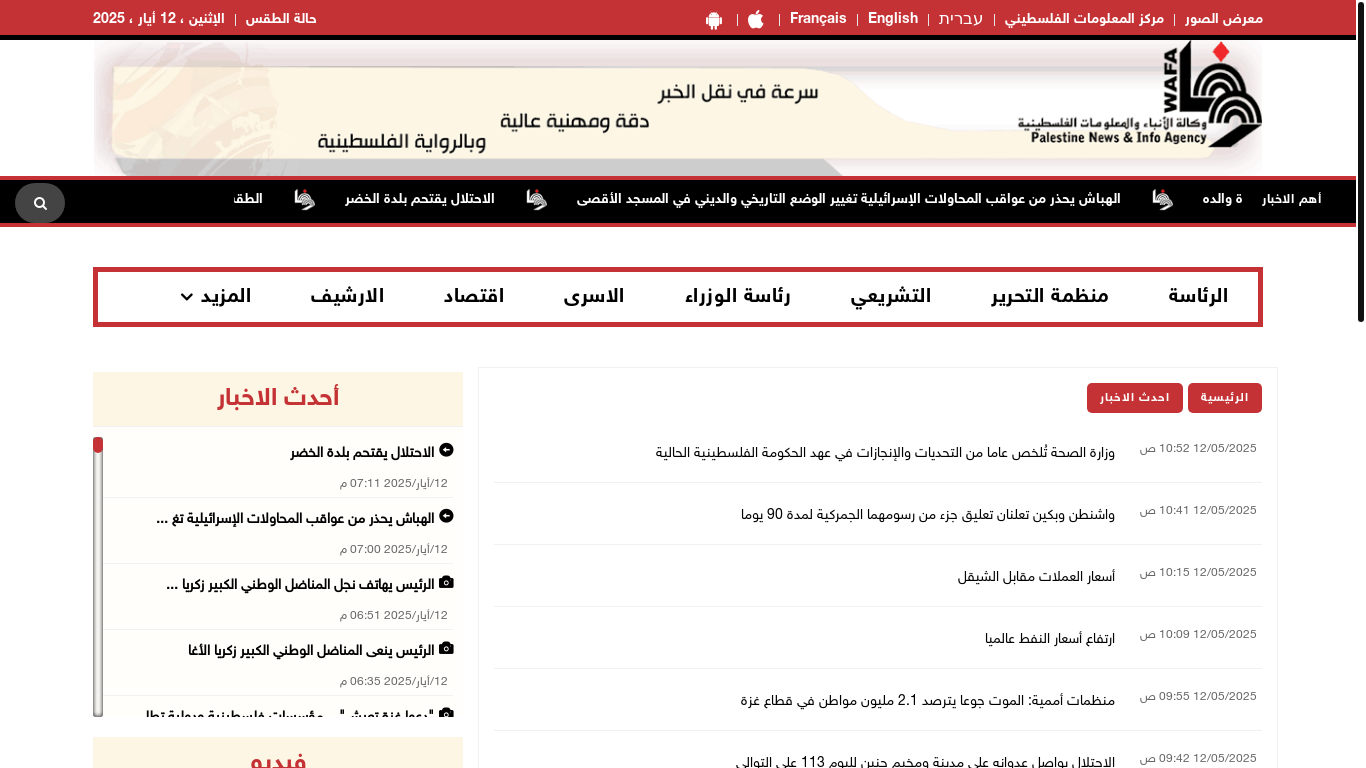The image size is (1366, 768).
Task: Click ticker headline الاحتلال يقتحم بلدة الخضر
Action: 420,199
